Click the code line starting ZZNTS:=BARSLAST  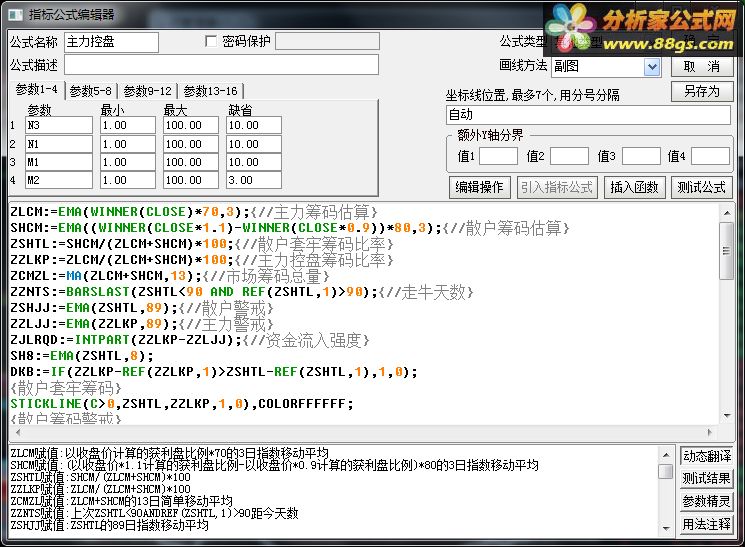click(241, 292)
